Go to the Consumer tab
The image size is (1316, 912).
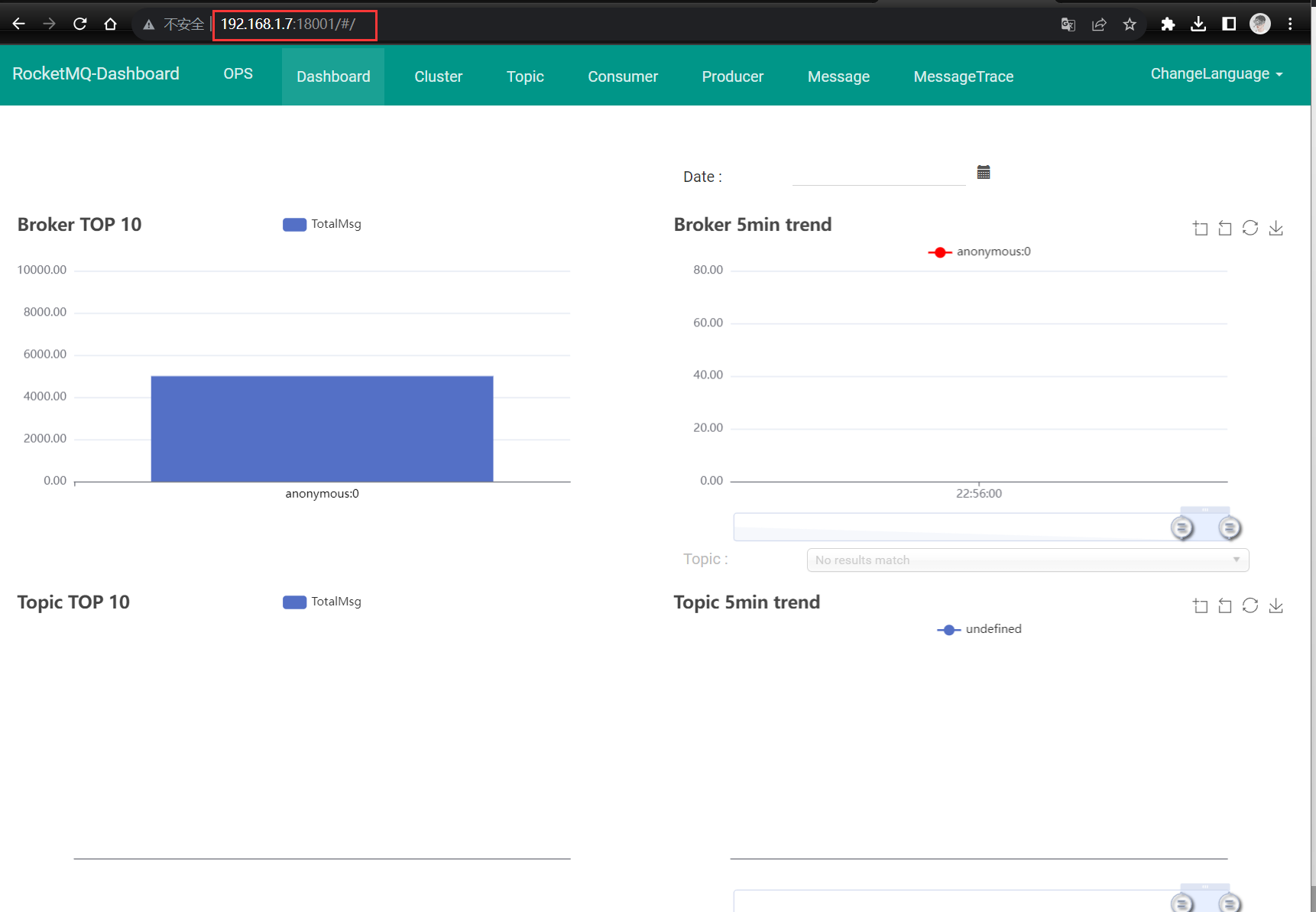pos(623,76)
